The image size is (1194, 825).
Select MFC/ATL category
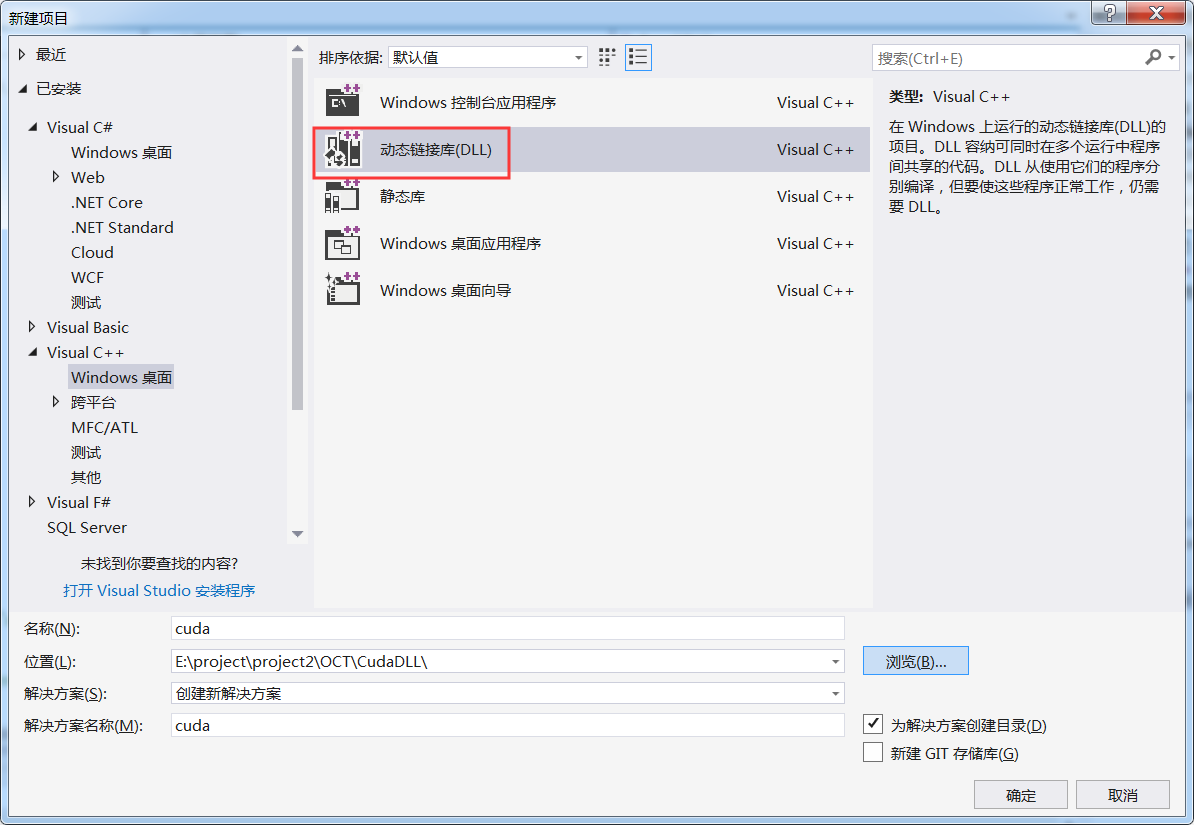104,427
